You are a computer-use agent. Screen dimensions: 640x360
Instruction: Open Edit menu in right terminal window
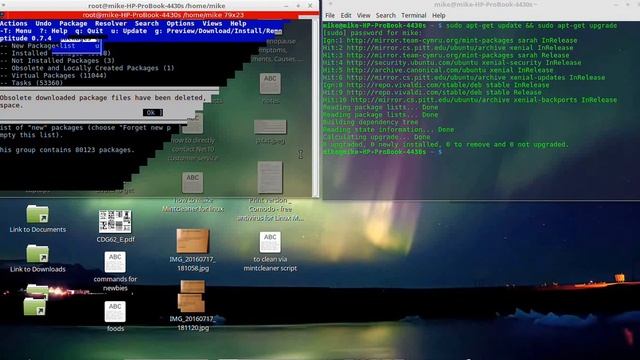pyautogui.click(x=346, y=16)
